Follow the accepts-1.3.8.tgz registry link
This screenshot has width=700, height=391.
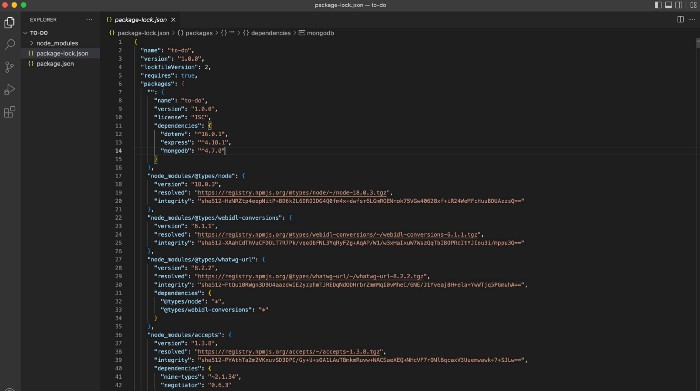point(289,352)
